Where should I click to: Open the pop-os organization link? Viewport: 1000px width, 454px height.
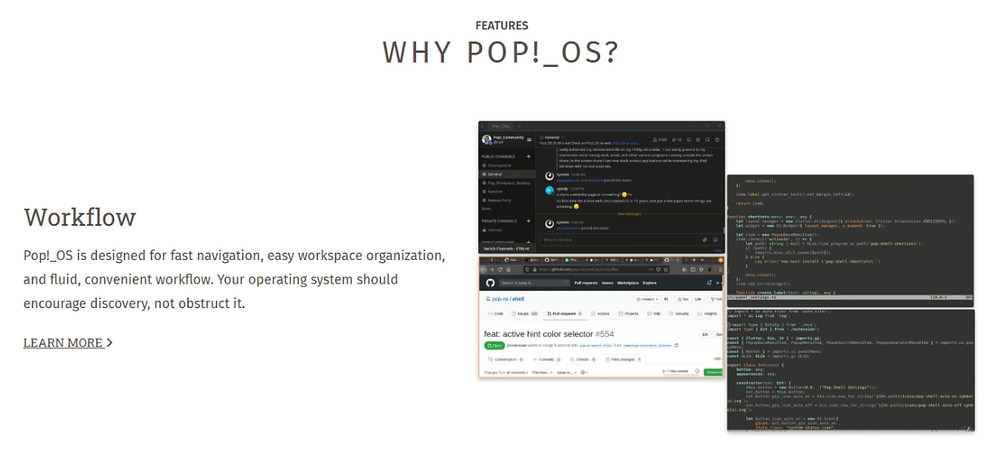click(500, 299)
